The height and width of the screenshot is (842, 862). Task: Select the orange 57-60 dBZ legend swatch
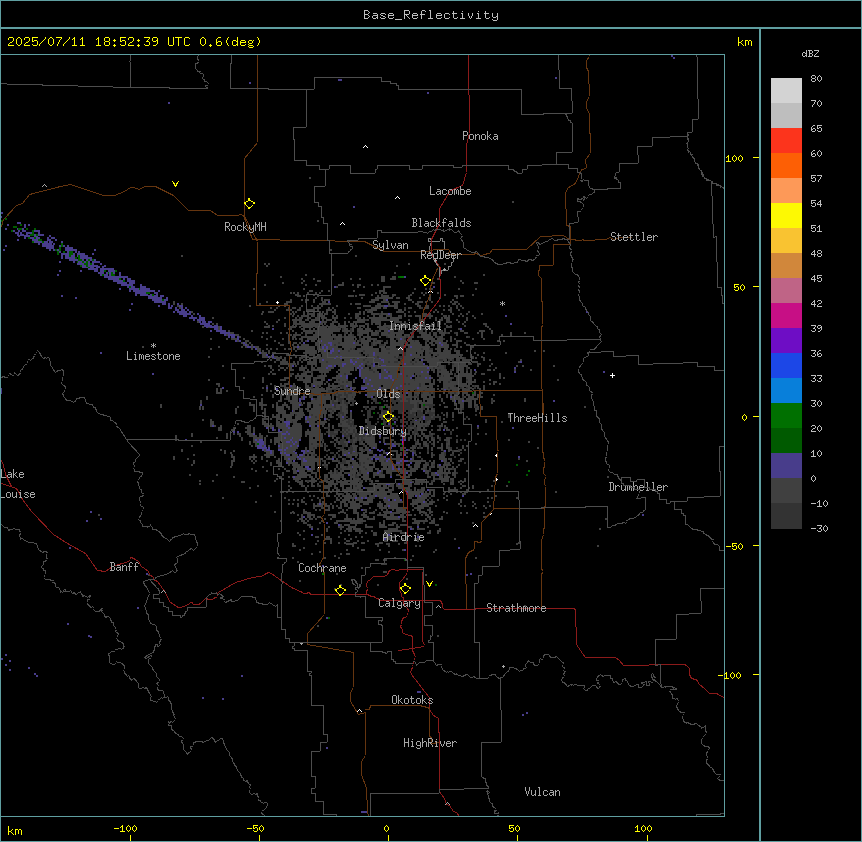[x=786, y=166]
